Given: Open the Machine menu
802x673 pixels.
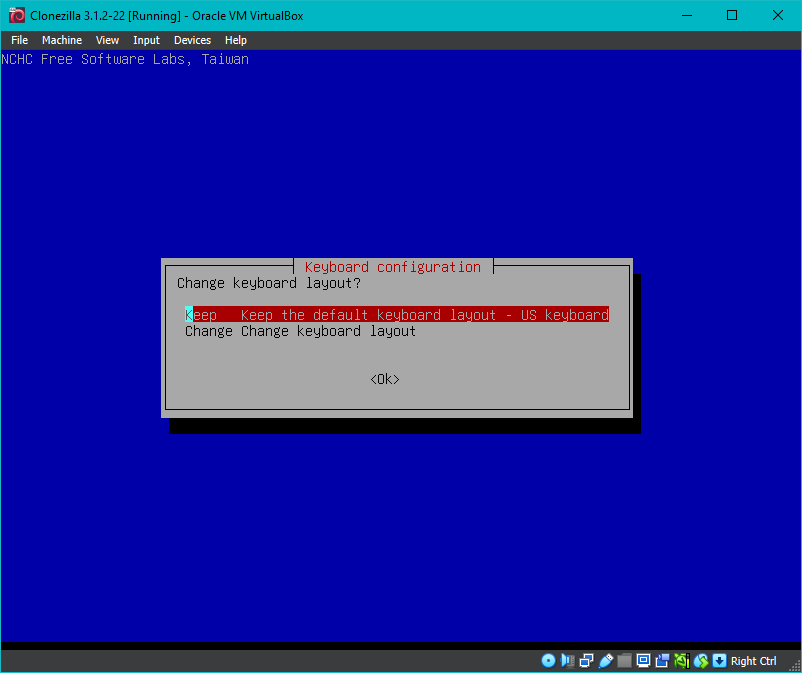Looking at the screenshot, I should pyautogui.click(x=62, y=40).
